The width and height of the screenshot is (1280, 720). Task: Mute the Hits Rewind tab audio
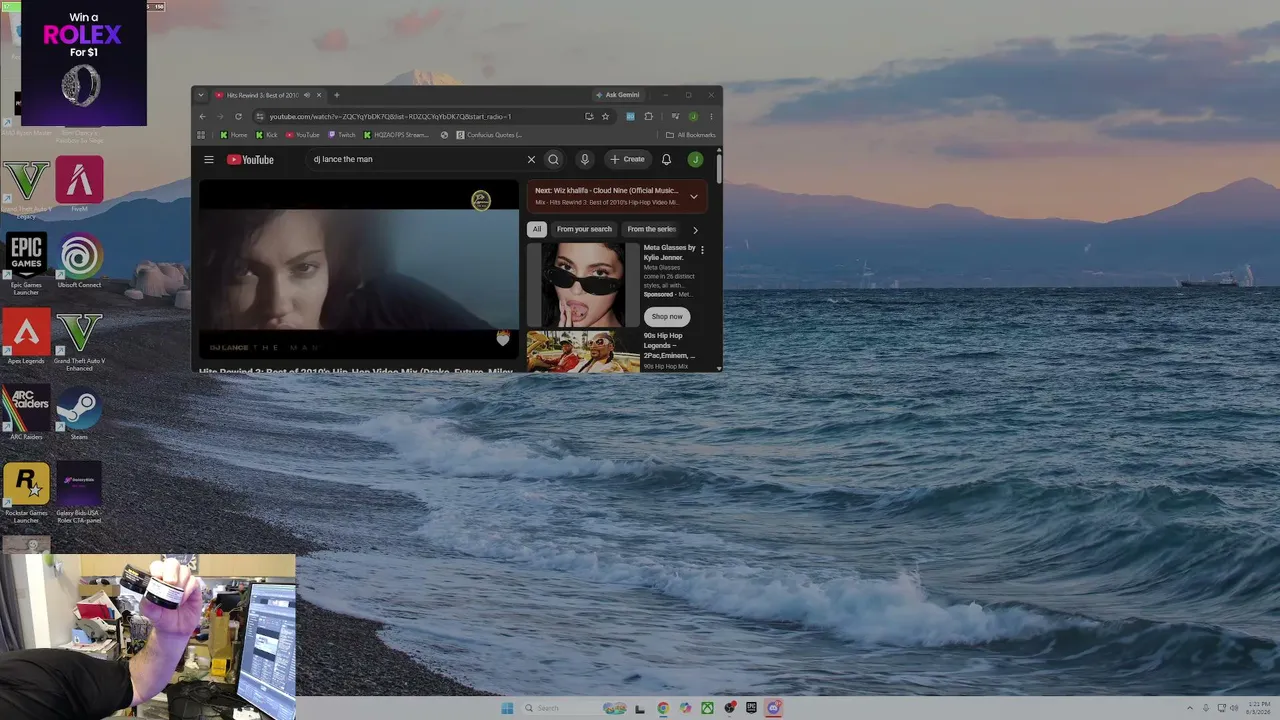[307, 95]
